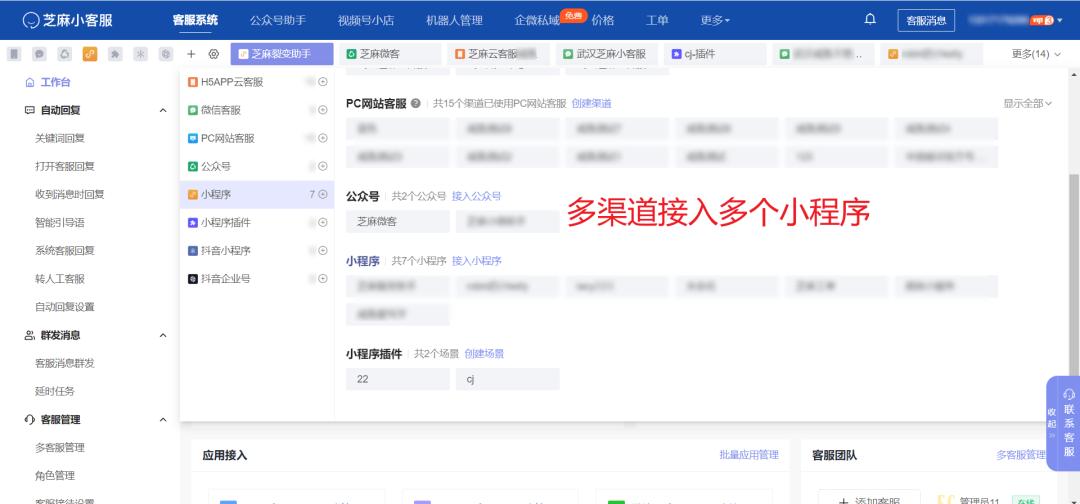
Task: Collapse the 客服管理 sidebar section
Action: [163, 419]
